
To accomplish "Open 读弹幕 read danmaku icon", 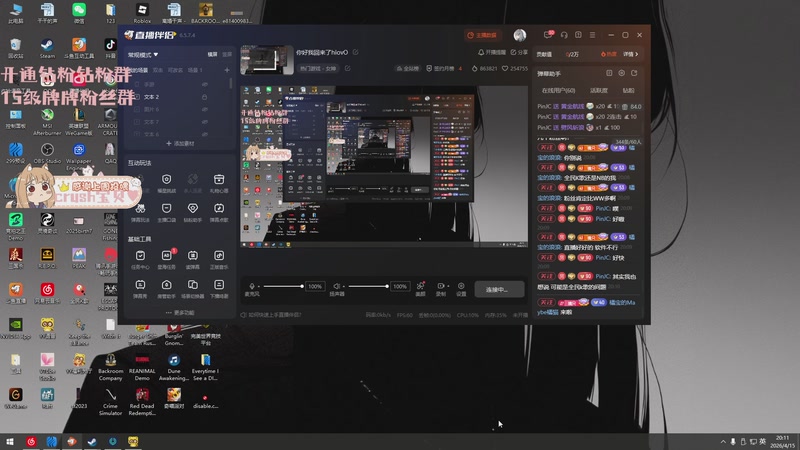I will click(192, 256).
